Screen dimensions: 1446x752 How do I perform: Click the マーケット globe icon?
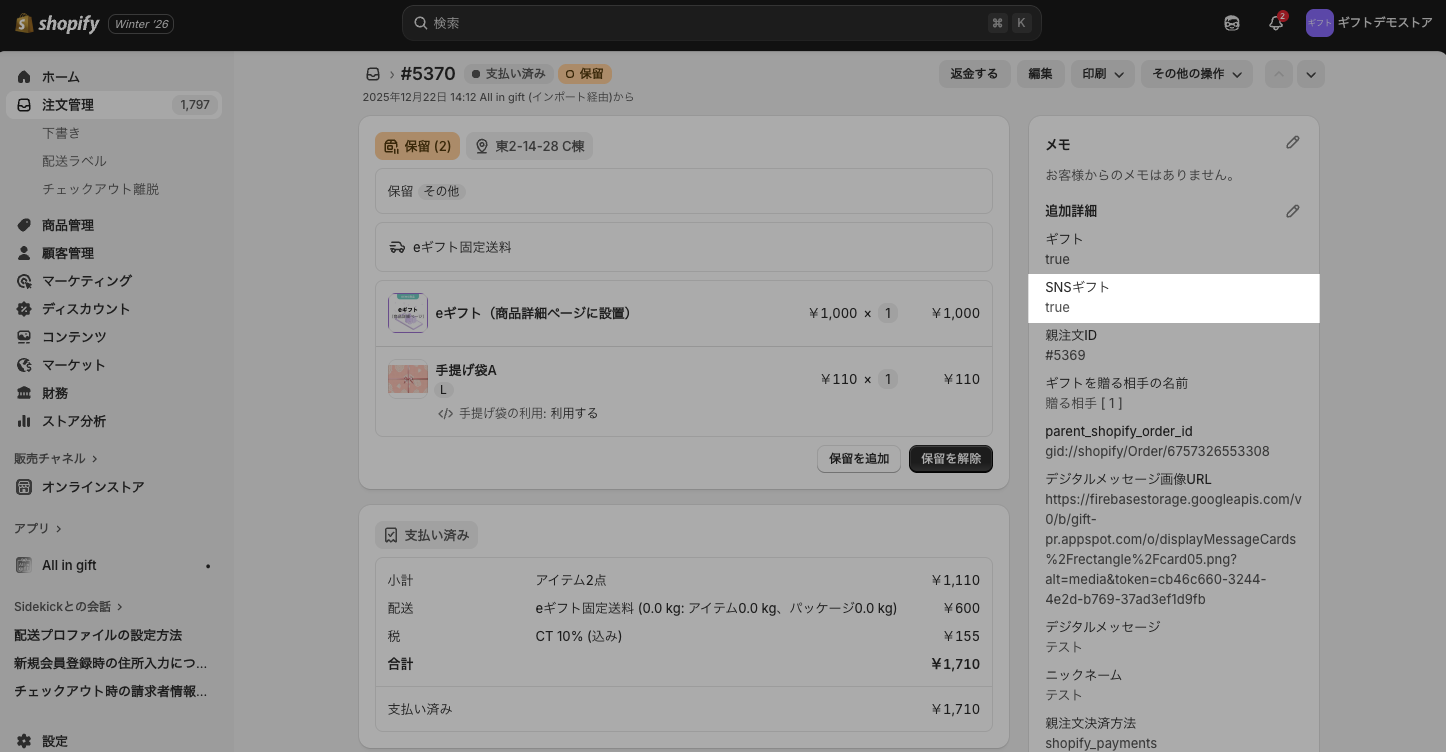pyautogui.click(x=24, y=365)
